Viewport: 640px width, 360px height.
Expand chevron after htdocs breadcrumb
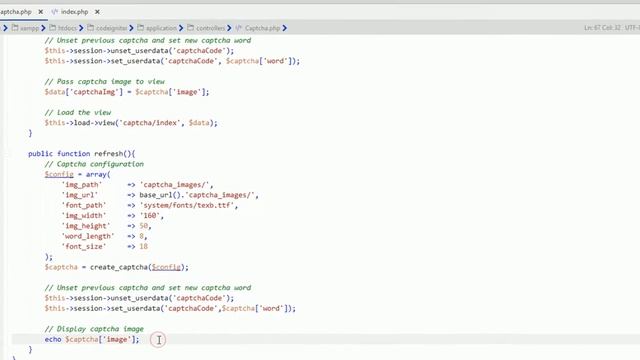81,28
